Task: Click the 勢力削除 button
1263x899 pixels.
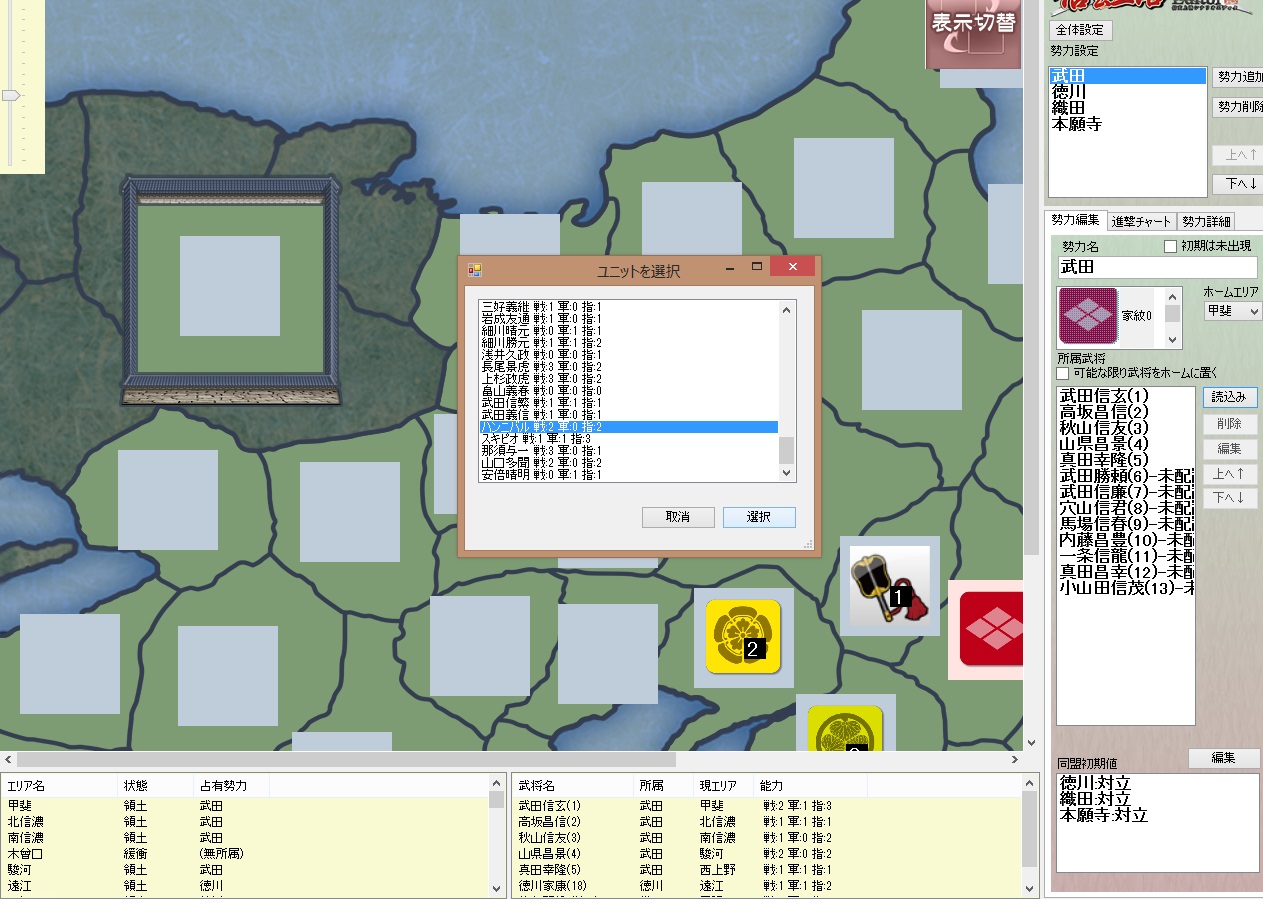Action: click(x=1237, y=107)
